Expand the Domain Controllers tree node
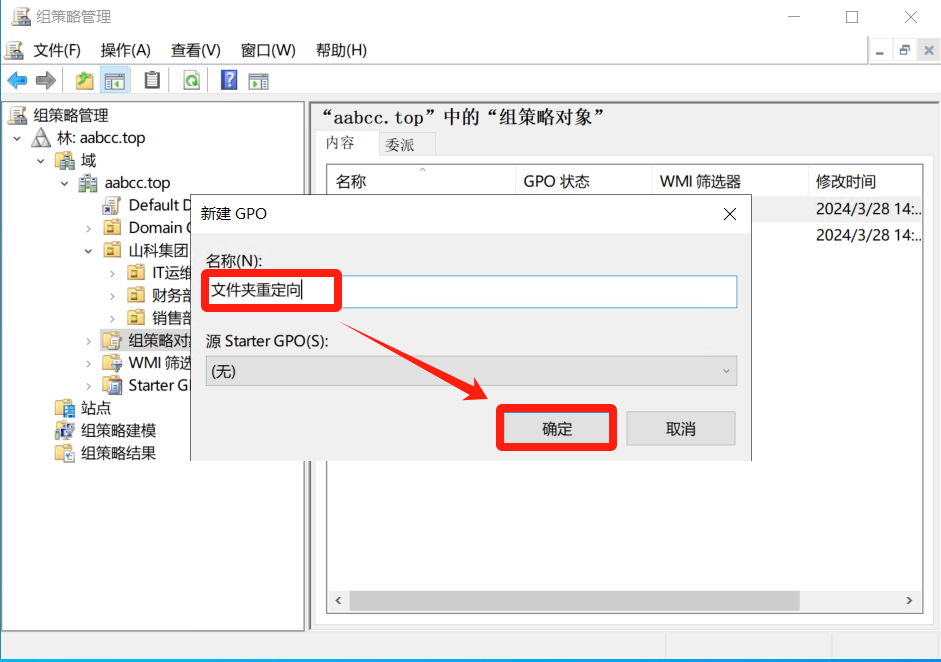This screenshot has height=662, width=941. click(x=89, y=228)
